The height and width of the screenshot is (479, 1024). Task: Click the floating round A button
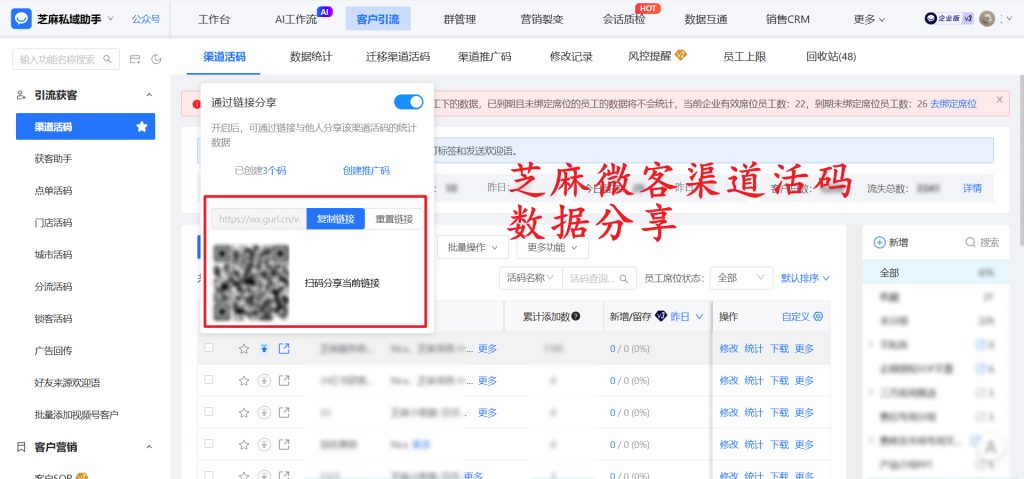(990, 448)
